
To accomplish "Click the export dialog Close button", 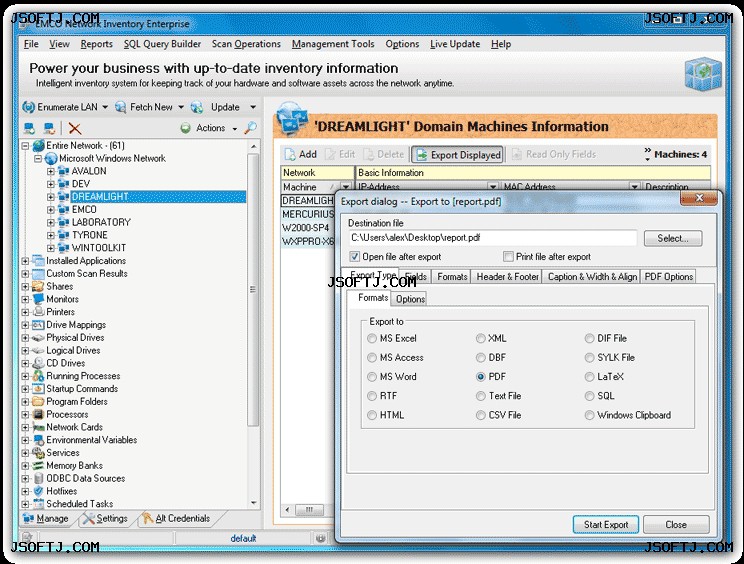I will (676, 525).
